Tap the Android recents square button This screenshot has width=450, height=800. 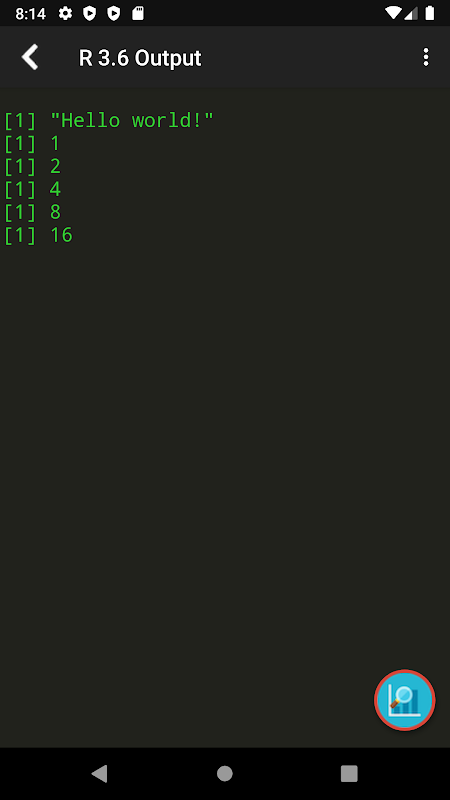[x=349, y=773]
